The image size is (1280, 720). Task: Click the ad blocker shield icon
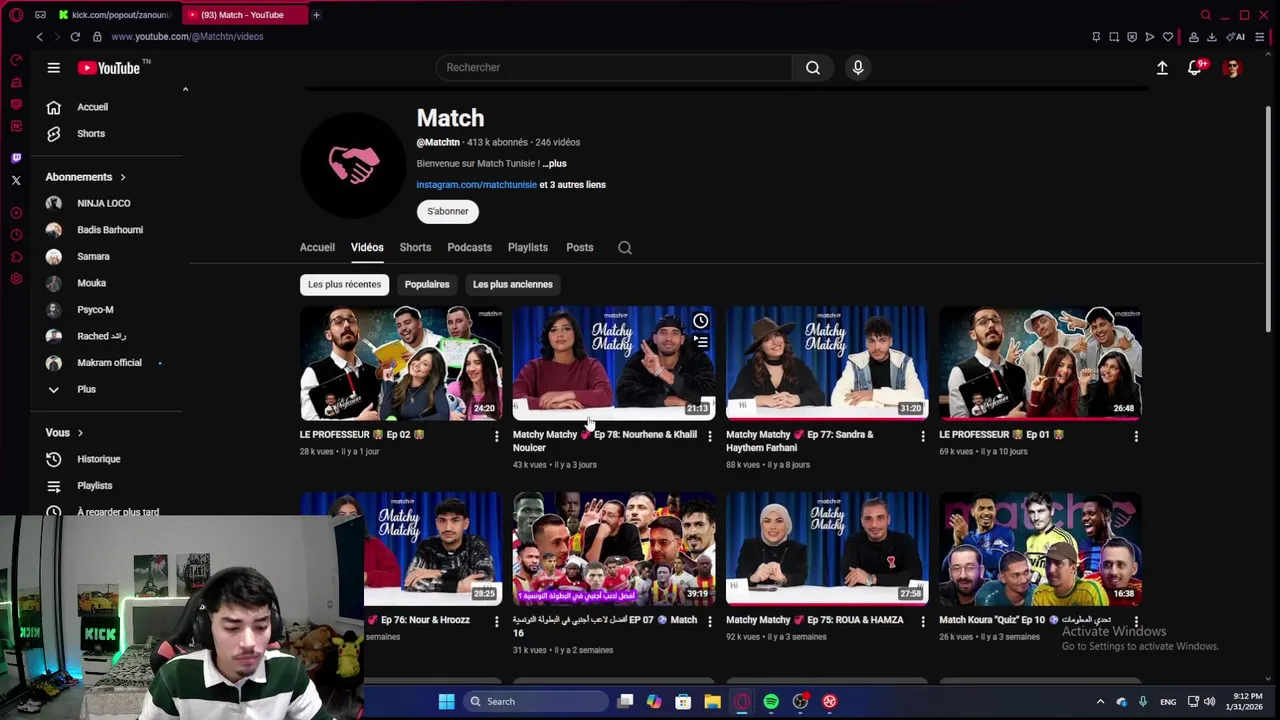pos(1132,37)
